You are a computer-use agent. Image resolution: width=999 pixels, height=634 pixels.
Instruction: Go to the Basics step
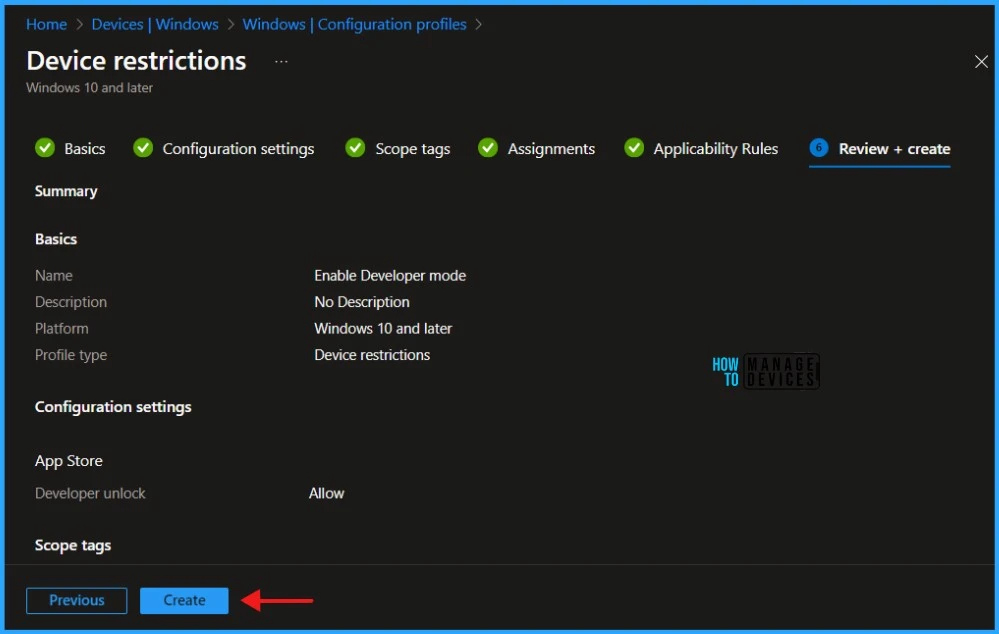85,148
